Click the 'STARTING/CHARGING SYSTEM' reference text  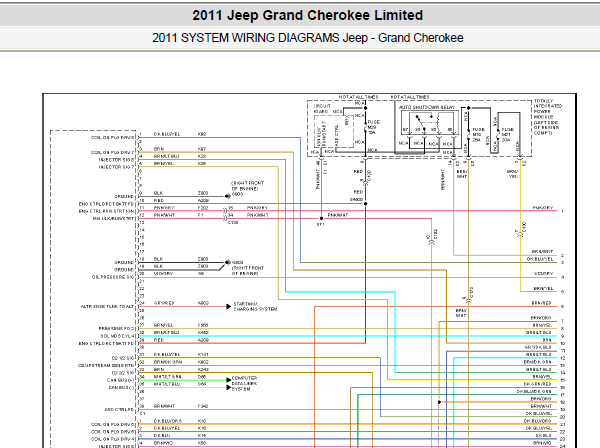tap(255, 306)
